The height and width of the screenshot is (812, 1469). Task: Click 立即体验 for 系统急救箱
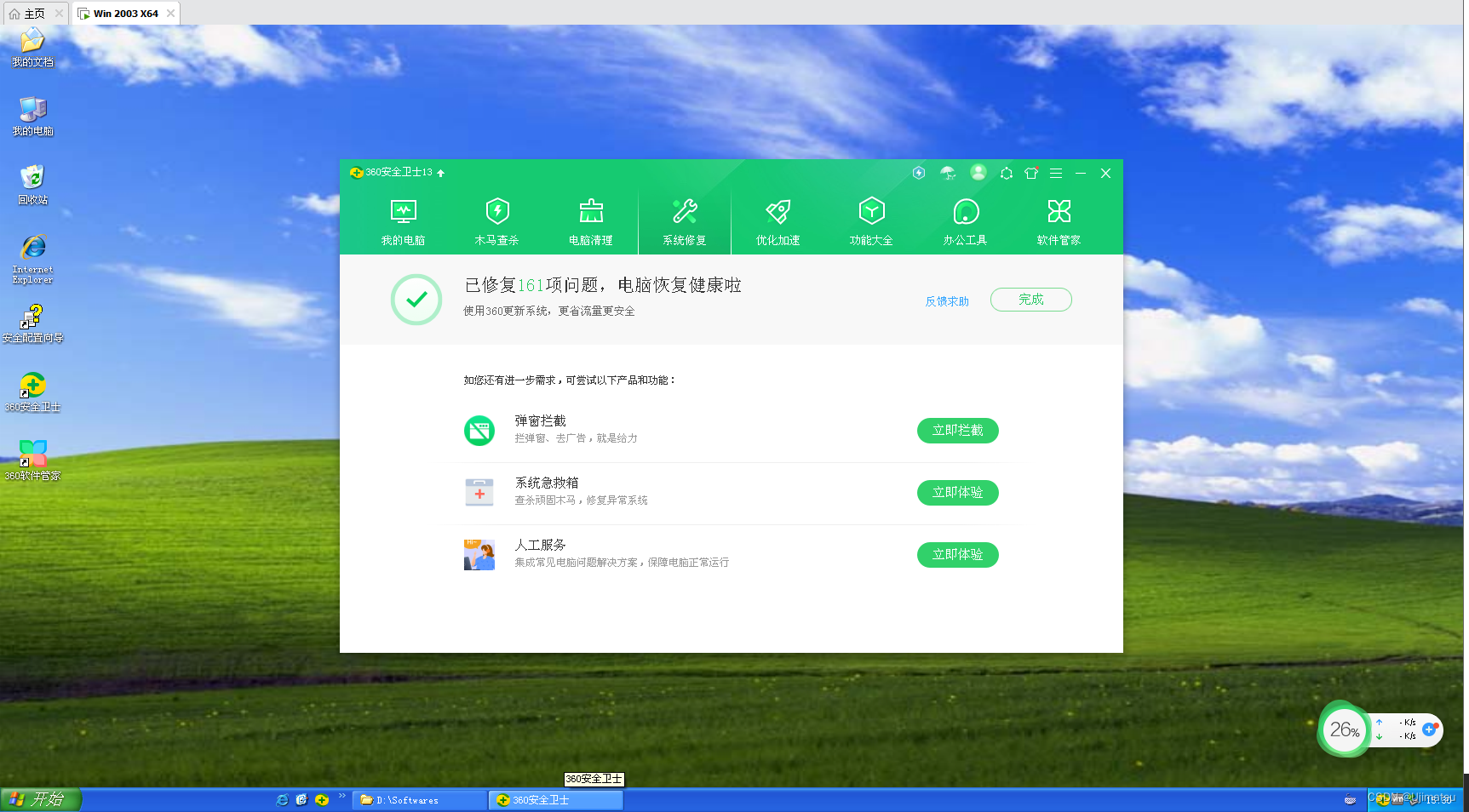coord(958,493)
